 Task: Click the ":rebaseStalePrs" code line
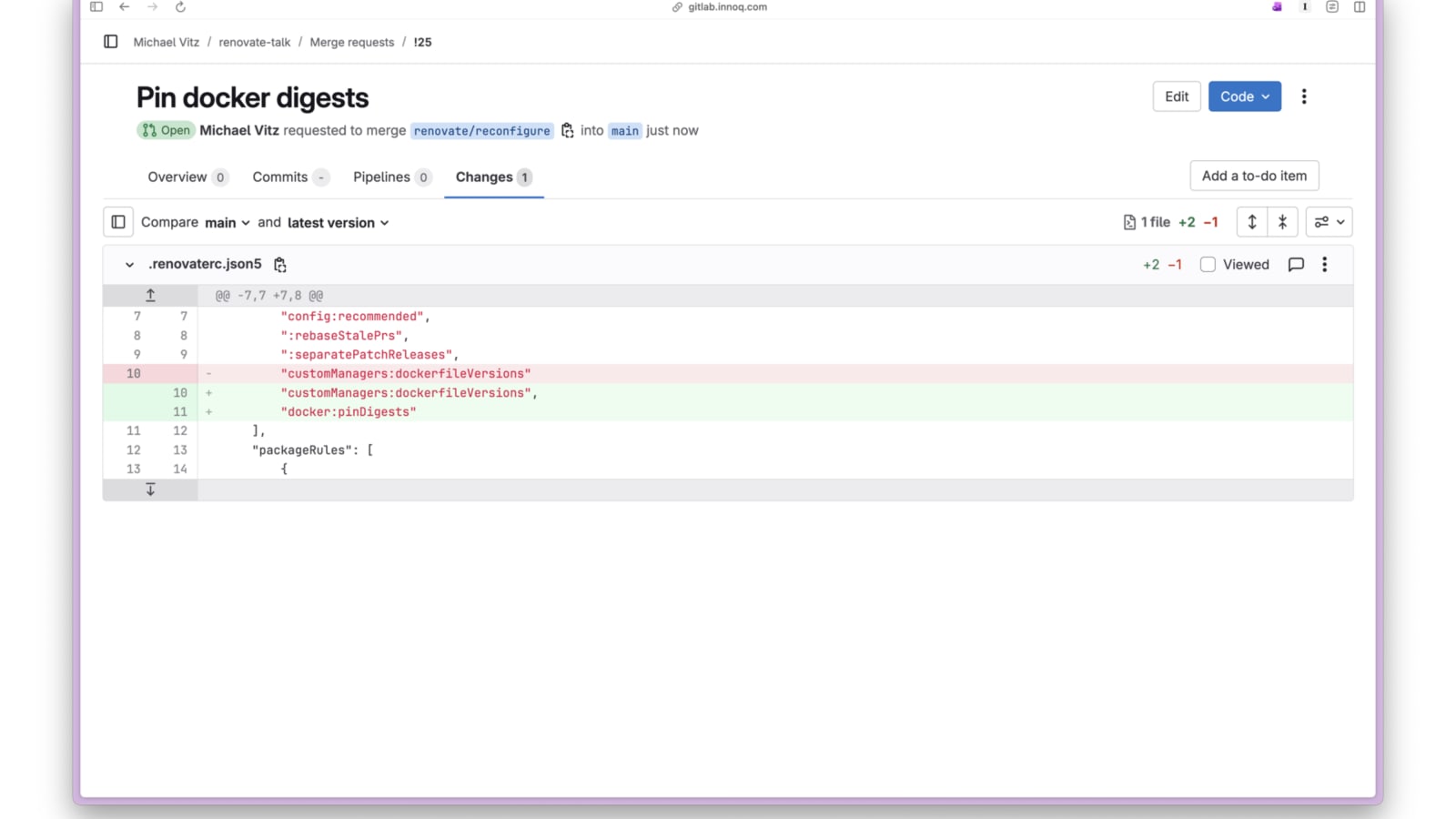345,336
